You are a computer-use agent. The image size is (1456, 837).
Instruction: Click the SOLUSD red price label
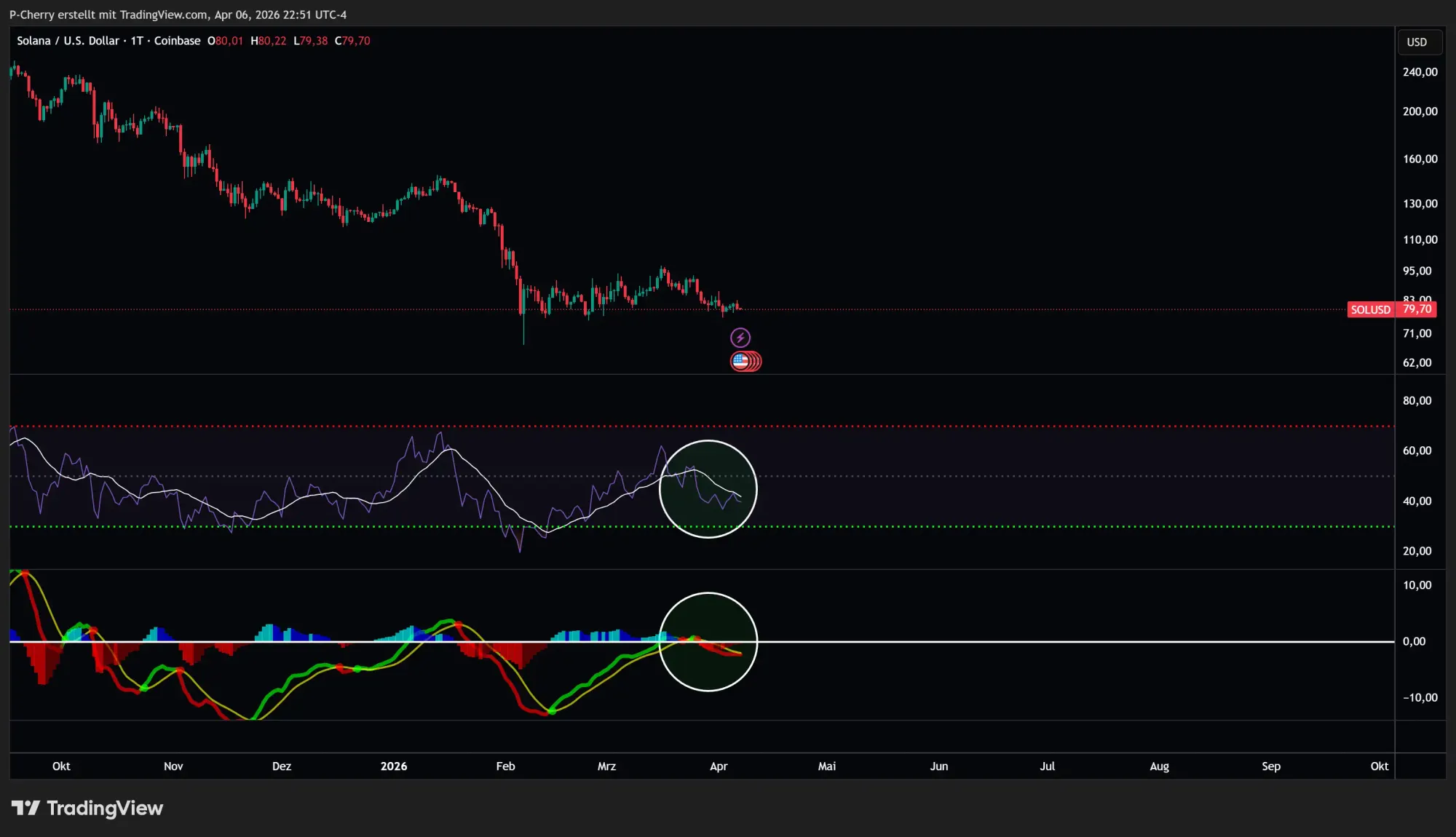(1370, 309)
